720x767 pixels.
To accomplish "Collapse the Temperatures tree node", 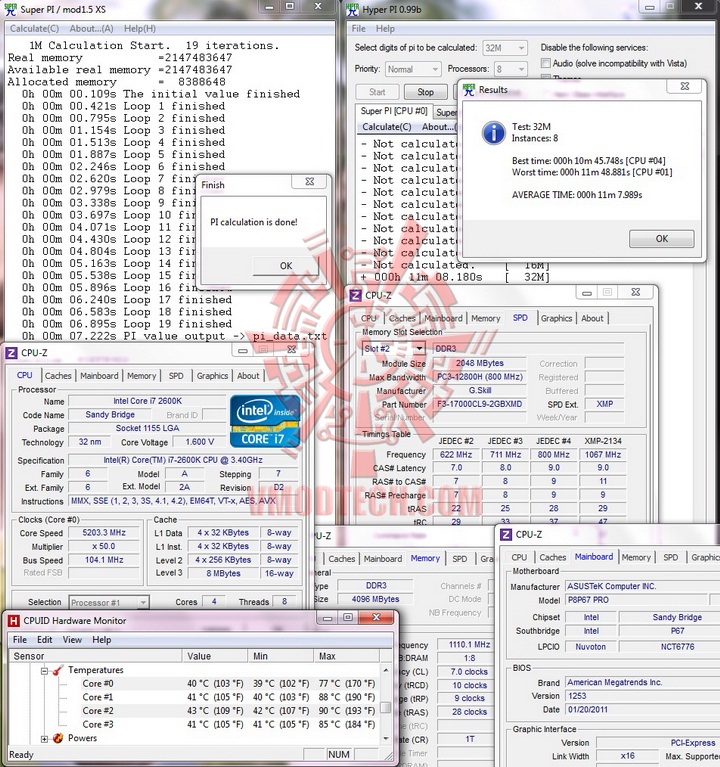I will [x=45, y=671].
